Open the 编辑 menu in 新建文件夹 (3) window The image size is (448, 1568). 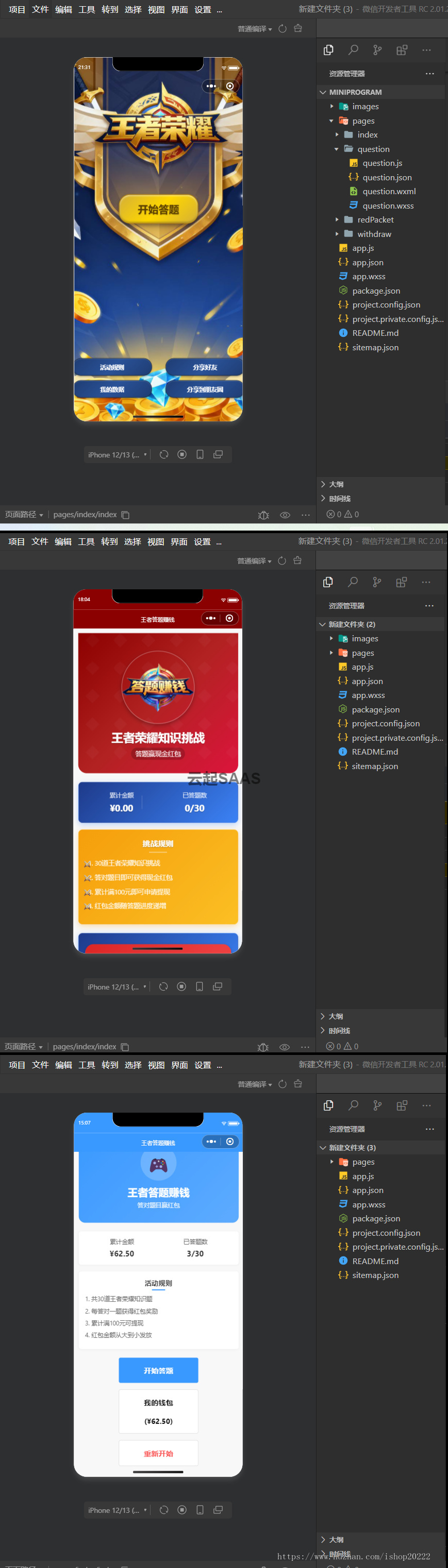63,1065
